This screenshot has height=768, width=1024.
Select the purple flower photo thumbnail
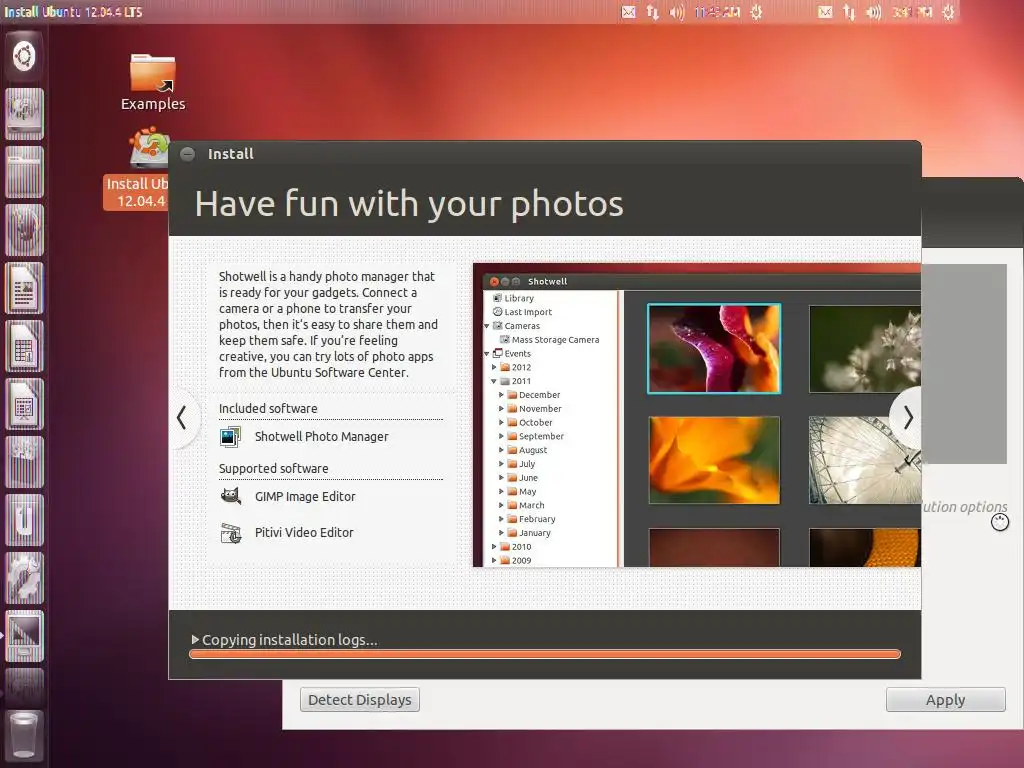714,349
